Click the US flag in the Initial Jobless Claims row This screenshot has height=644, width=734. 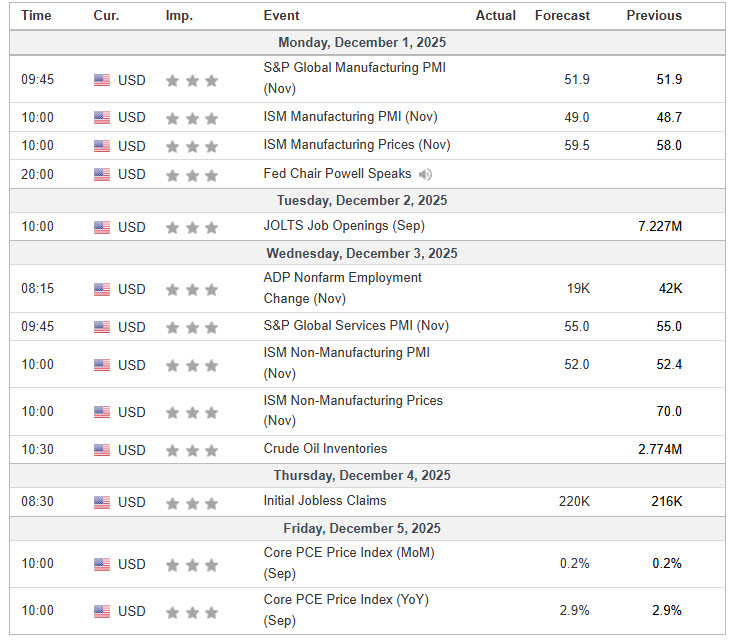(102, 503)
